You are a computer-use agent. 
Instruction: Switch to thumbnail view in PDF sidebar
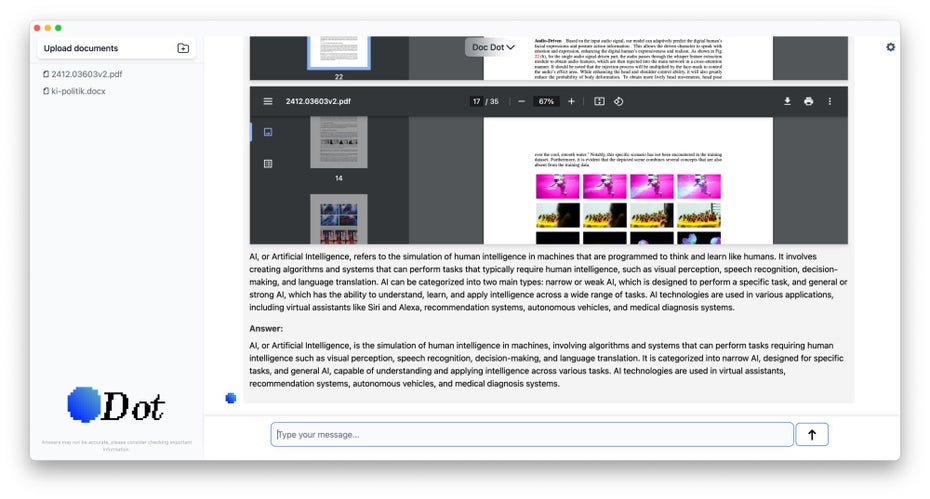point(268,132)
